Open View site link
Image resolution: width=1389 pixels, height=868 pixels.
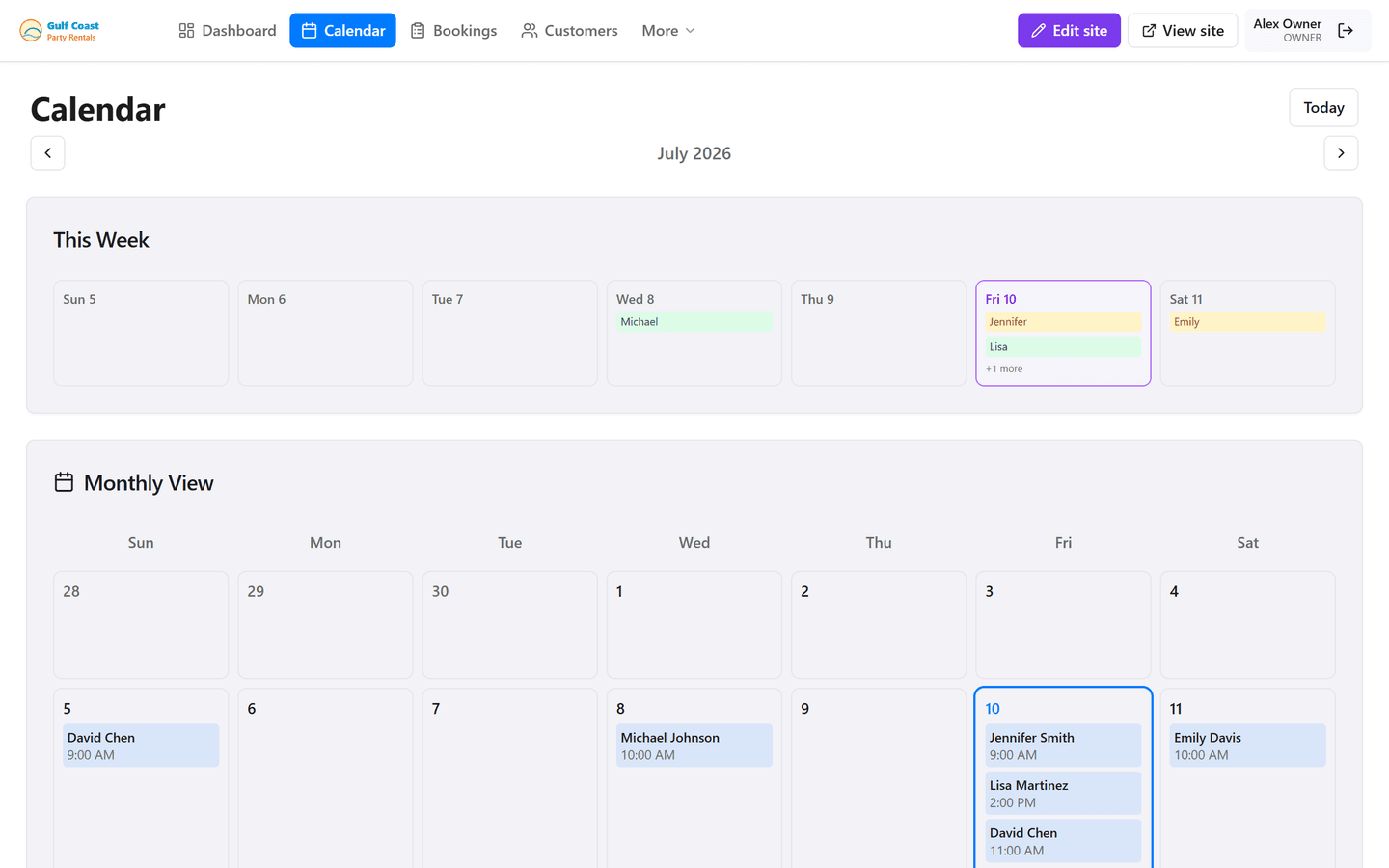[1183, 31]
